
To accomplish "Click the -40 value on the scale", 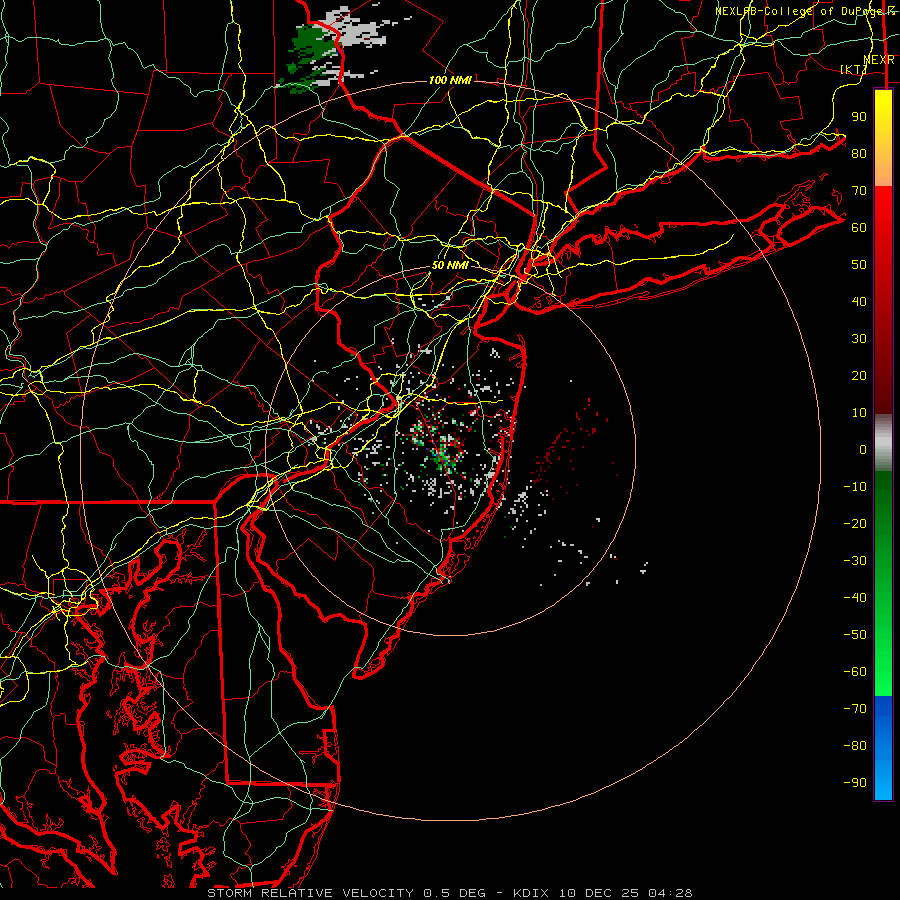I will click(855, 598).
